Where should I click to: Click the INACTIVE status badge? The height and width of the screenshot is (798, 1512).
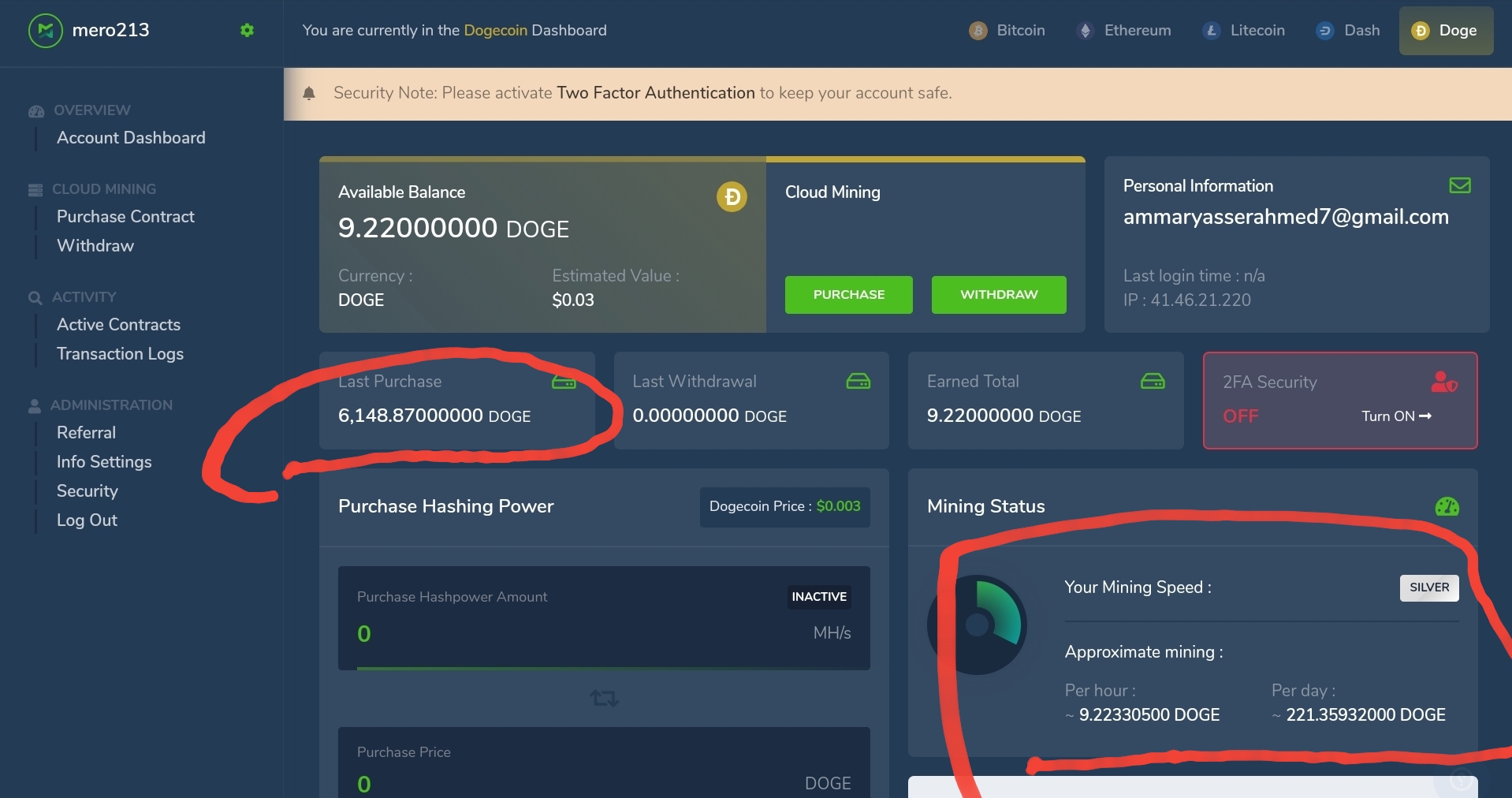point(819,597)
